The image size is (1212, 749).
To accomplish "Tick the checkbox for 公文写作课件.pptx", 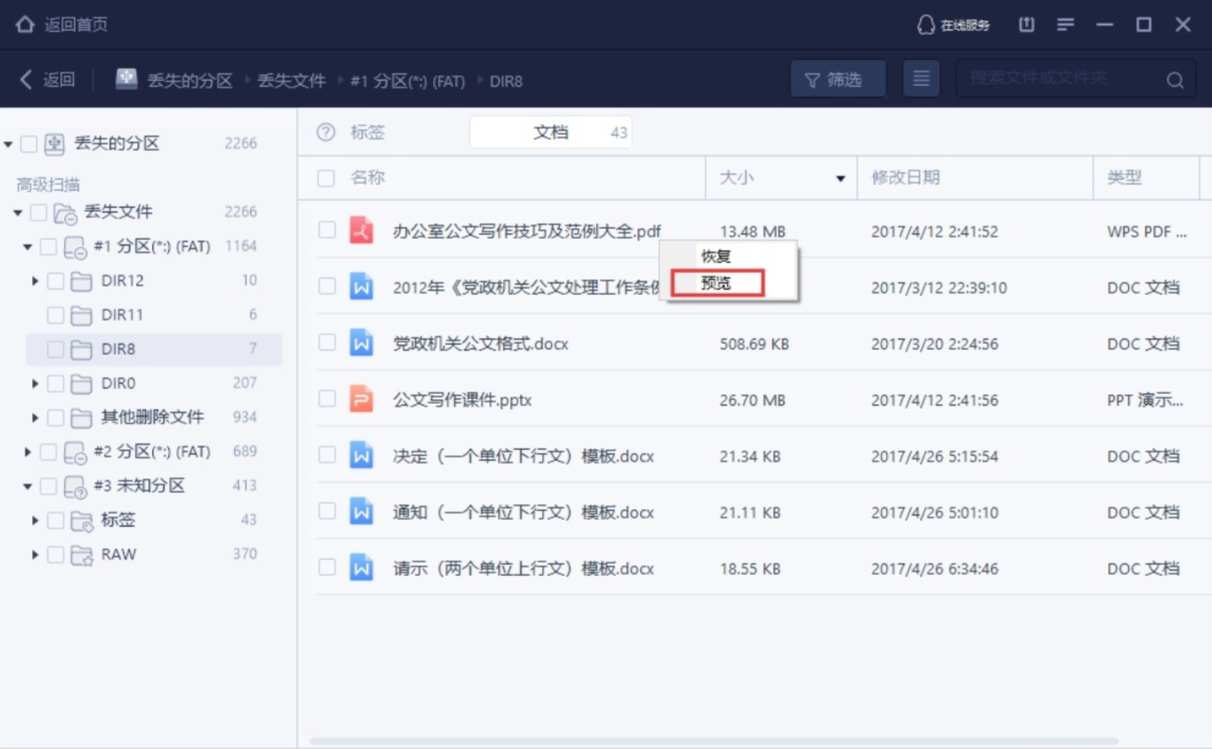I will point(327,398).
